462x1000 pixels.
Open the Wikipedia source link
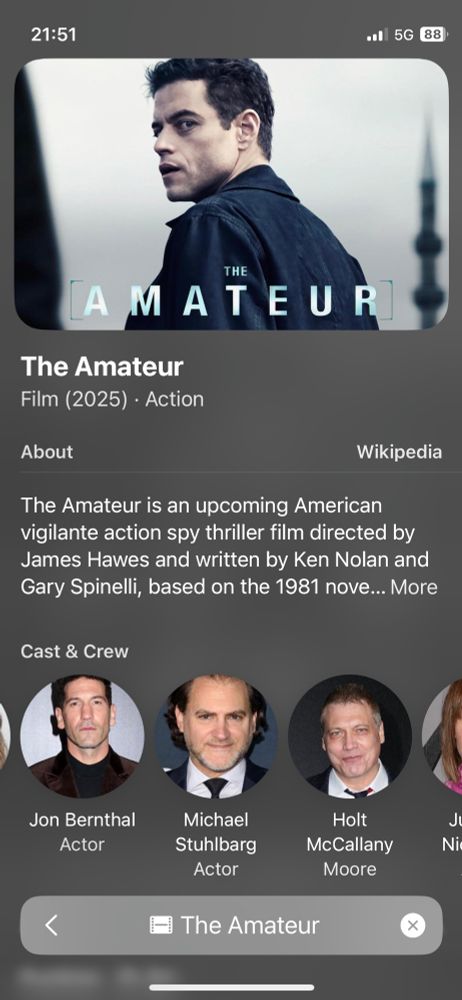coord(399,452)
